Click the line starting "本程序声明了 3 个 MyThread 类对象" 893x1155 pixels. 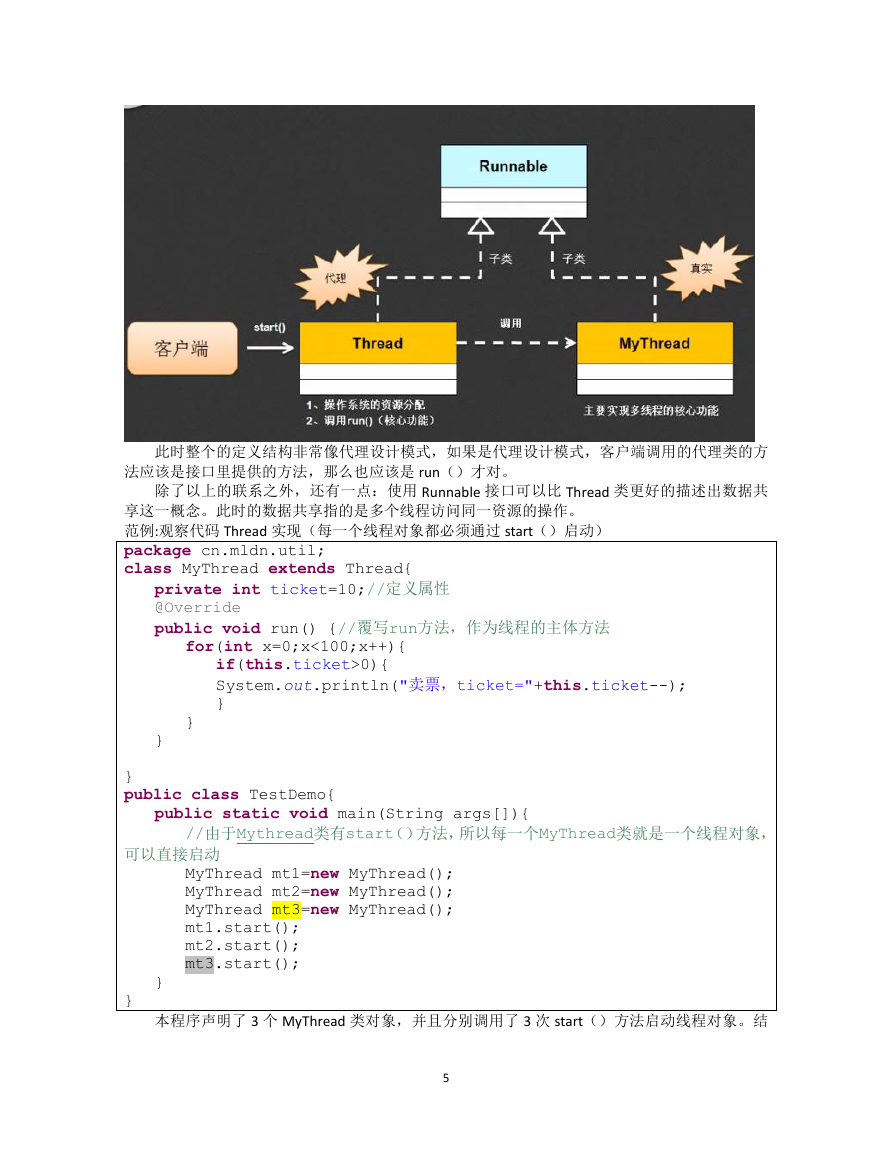(x=461, y=1021)
